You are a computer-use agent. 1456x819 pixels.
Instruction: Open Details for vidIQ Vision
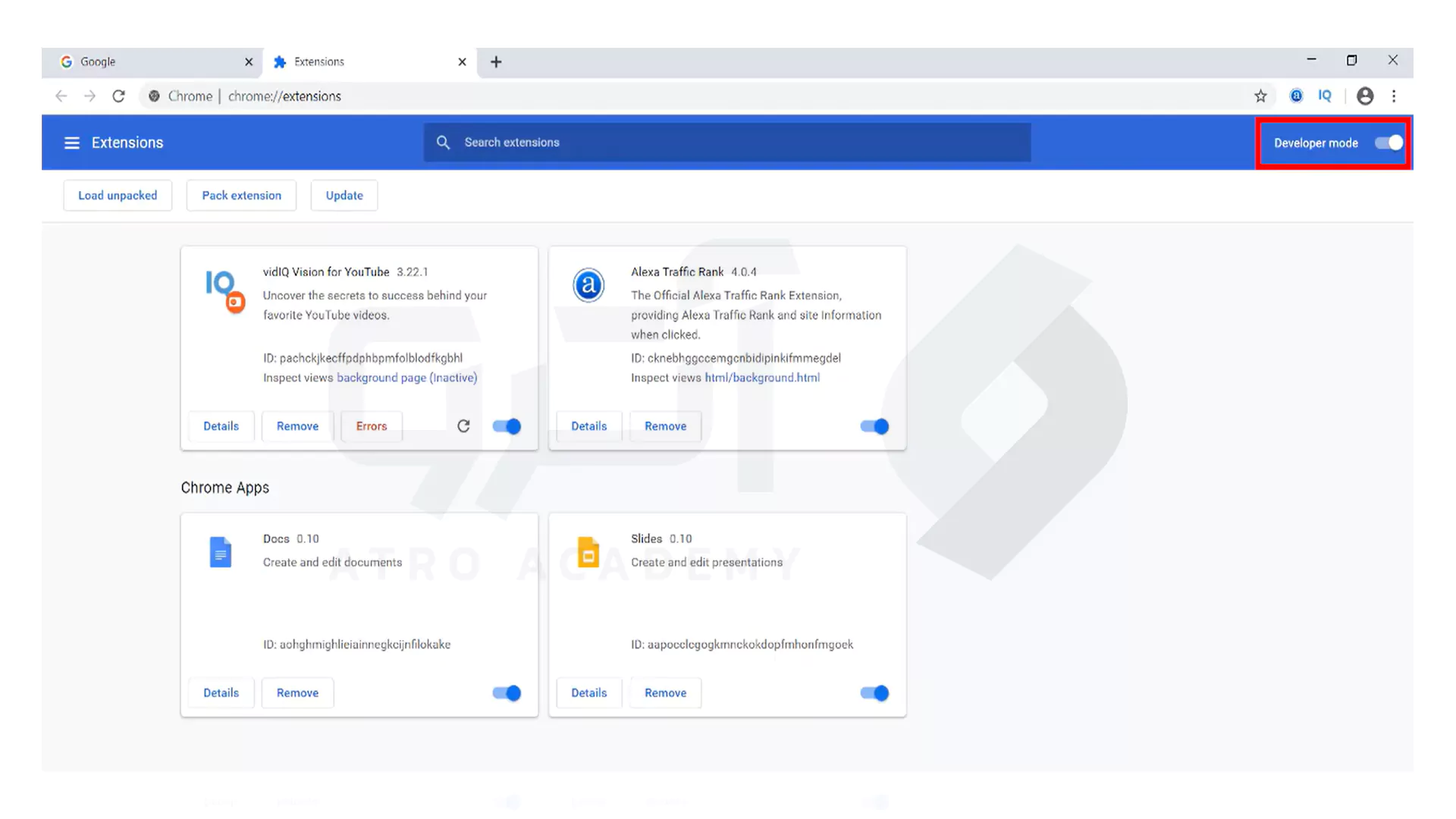221,426
